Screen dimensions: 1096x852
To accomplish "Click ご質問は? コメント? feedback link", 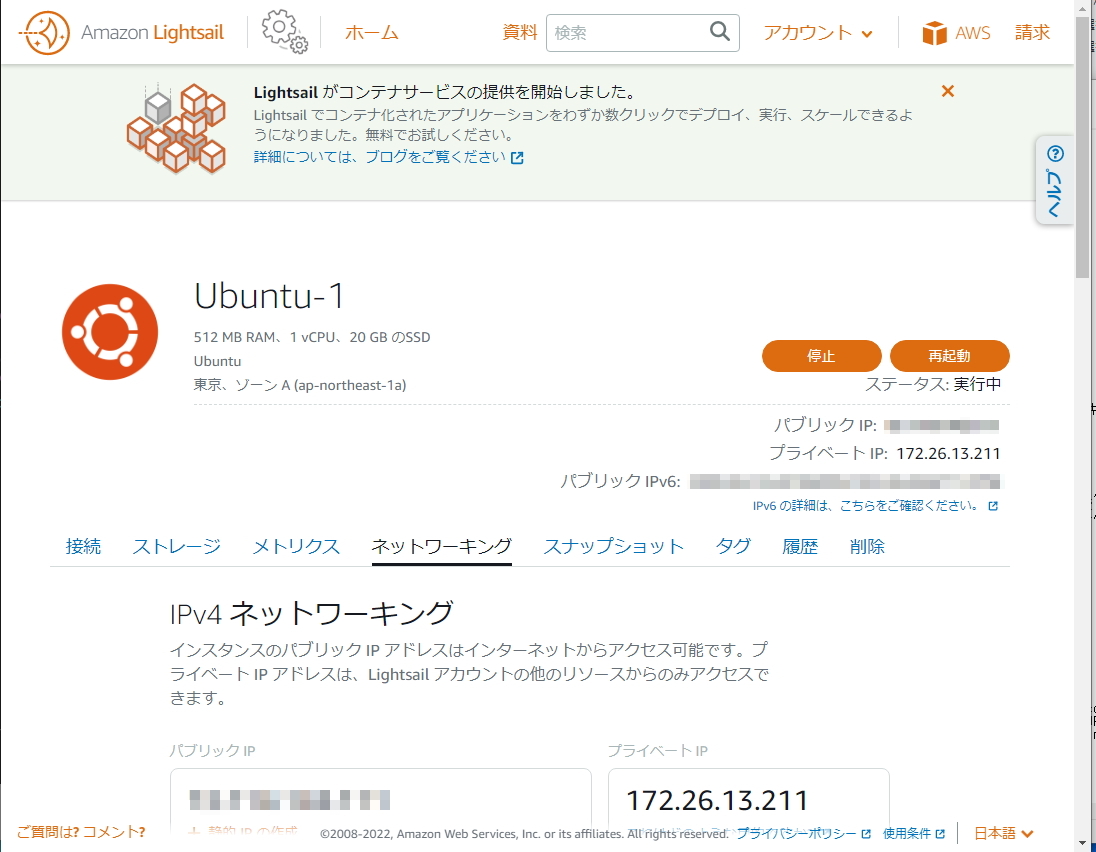I will click(x=81, y=832).
